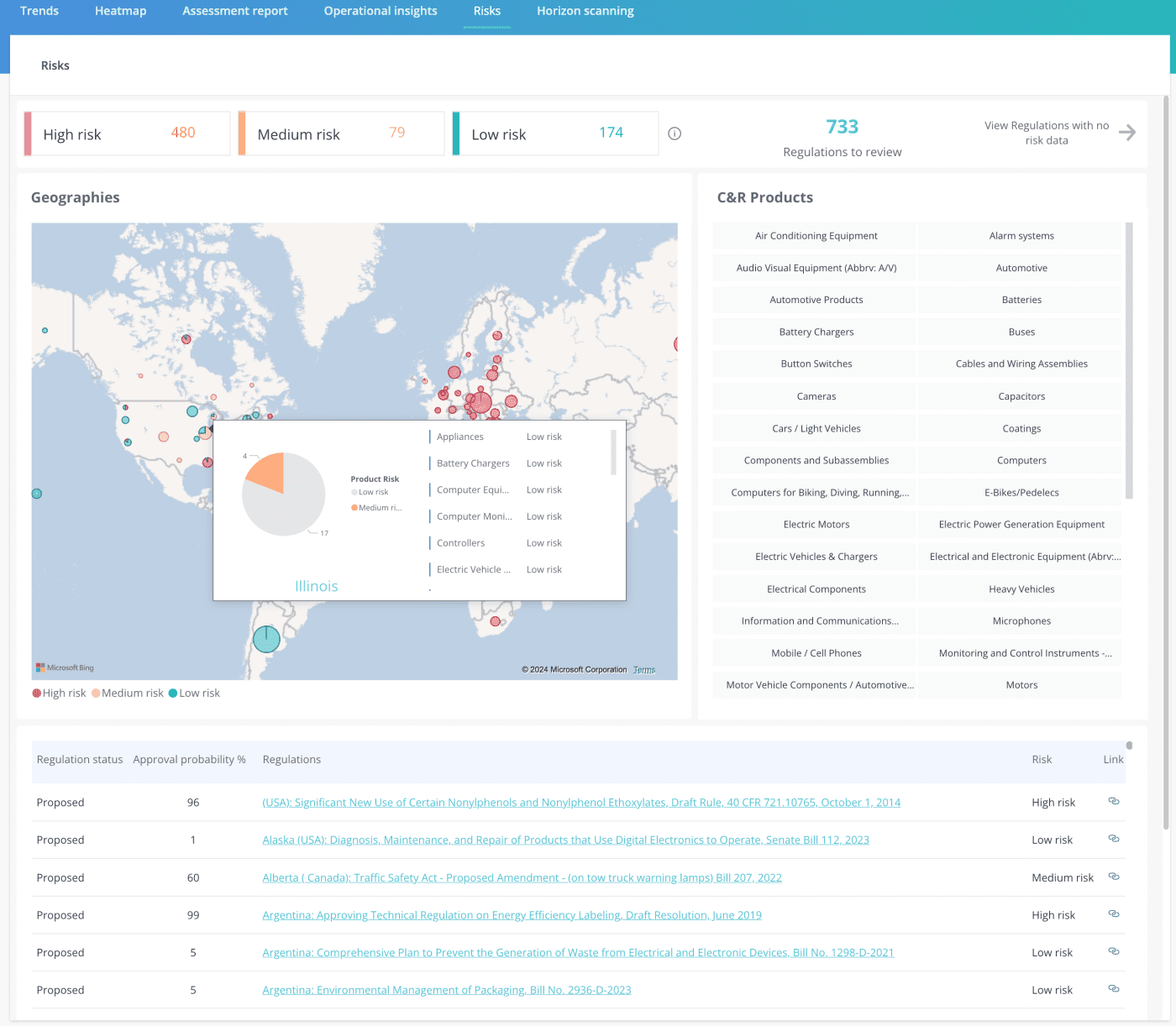Viewport: 1176px width, 1026px height.
Task: Switch to the Operational insights tab
Action: click(380, 11)
